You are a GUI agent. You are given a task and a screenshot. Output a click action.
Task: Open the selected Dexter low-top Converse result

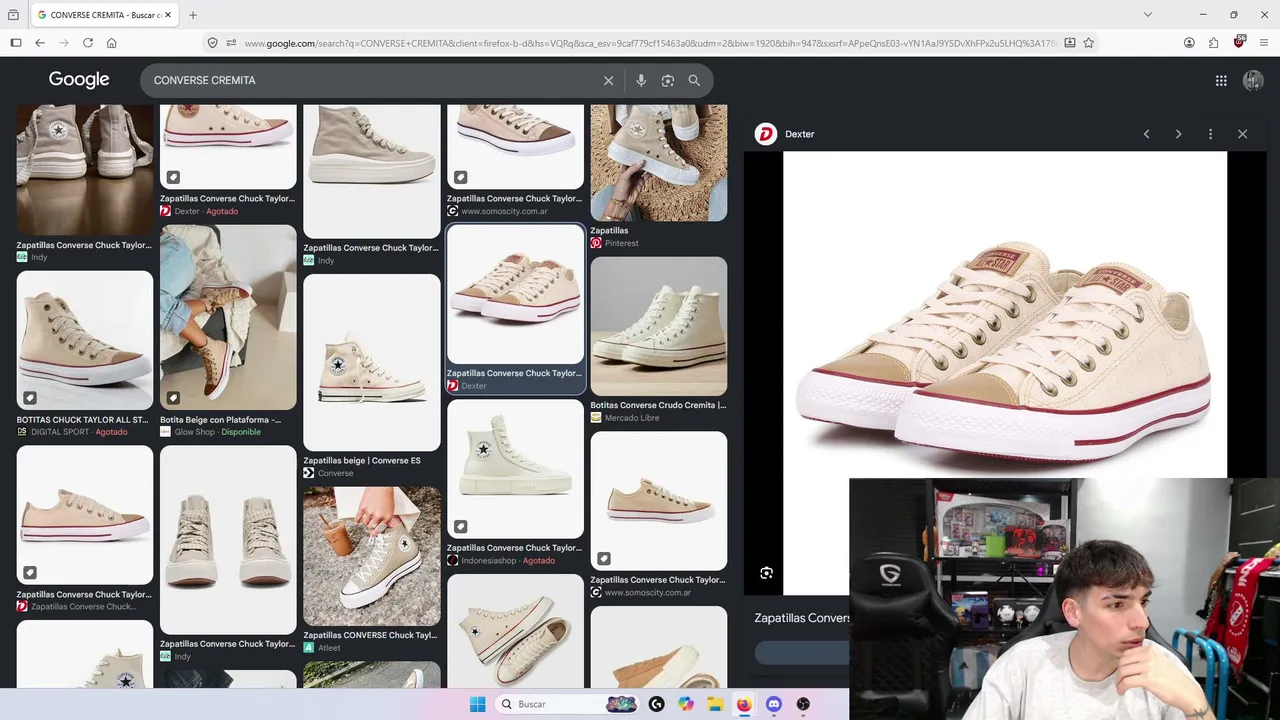tap(515, 294)
